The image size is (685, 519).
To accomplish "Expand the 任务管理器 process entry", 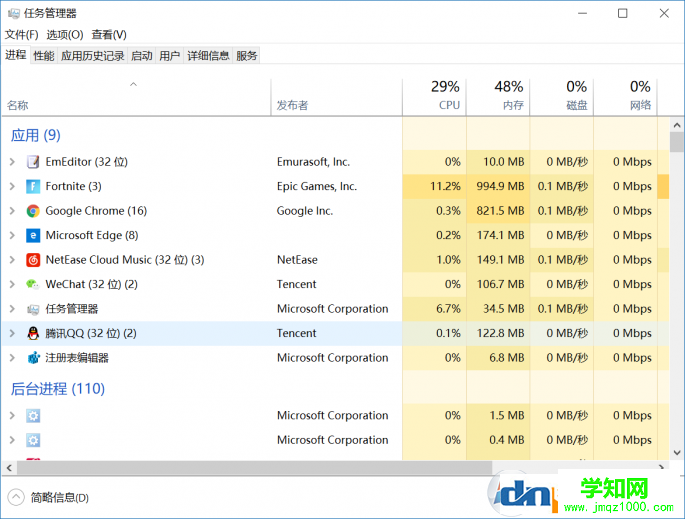I will coord(12,309).
